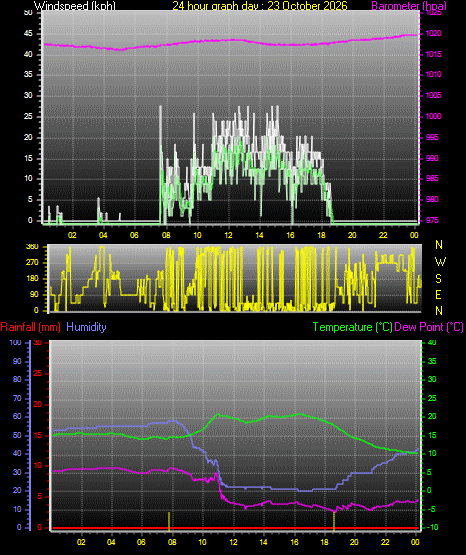The height and width of the screenshot is (555, 466).
Task: Click the 'Humidity' legend label
Action: click(86, 327)
